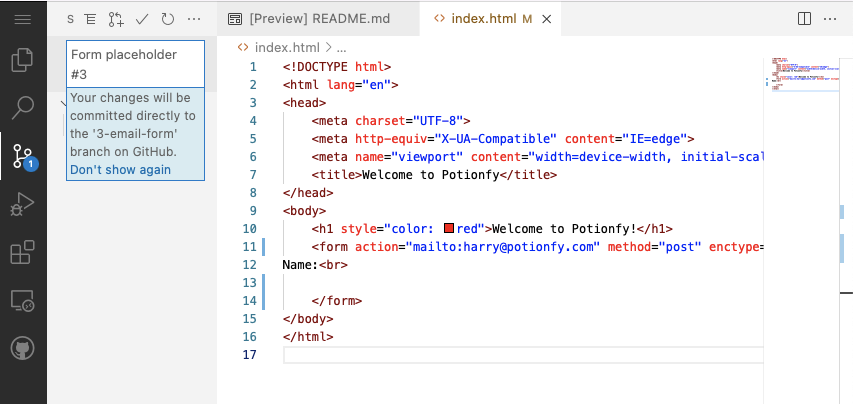The width and height of the screenshot is (853, 404).
Task: Click the red color swatch on line 10
Action: pos(449,227)
